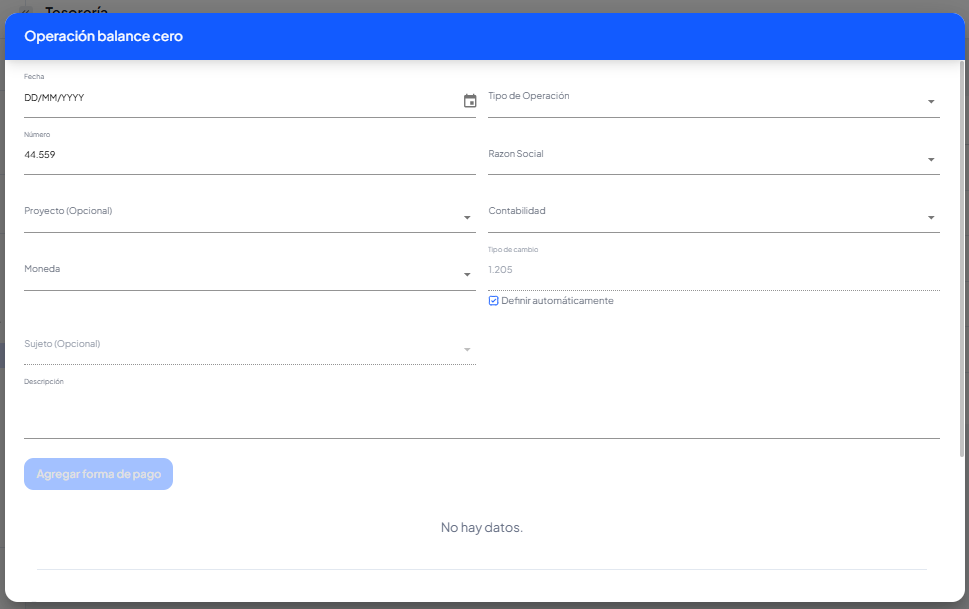
Task: Click the Operación balance cero dialog title
Action: (x=104, y=37)
